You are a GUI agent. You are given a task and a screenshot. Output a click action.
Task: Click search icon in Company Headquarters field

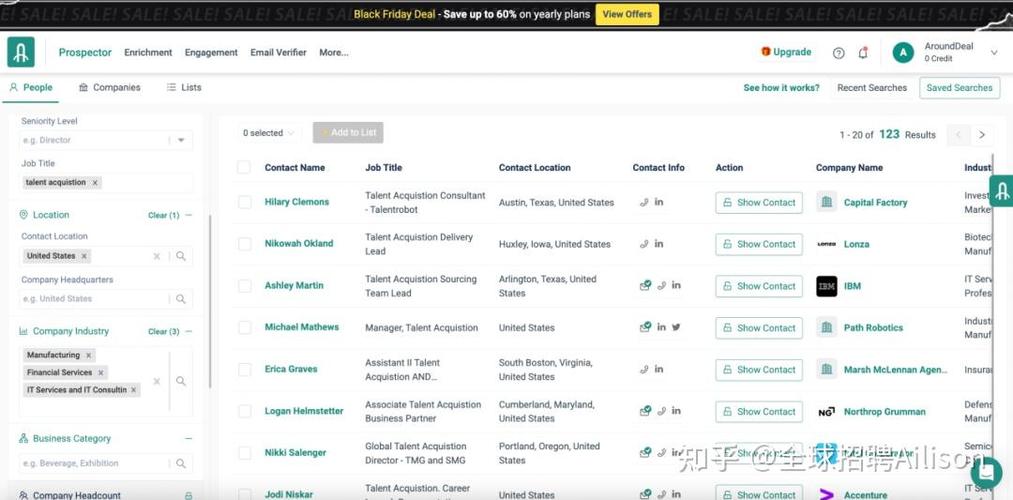pos(181,299)
